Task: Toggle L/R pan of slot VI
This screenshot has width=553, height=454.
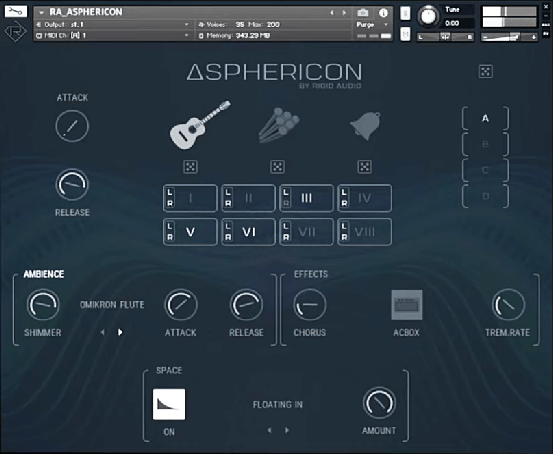Action: pos(228,232)
